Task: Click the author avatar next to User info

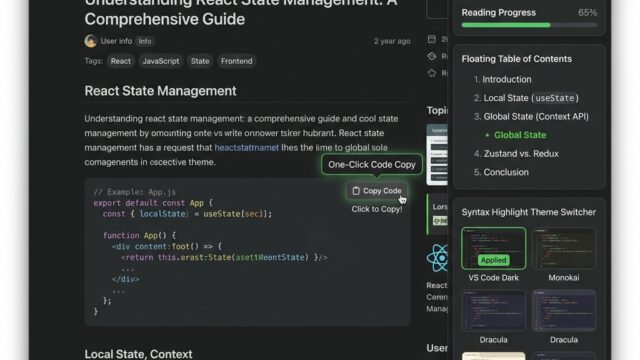Action: (x=91, y=41)
